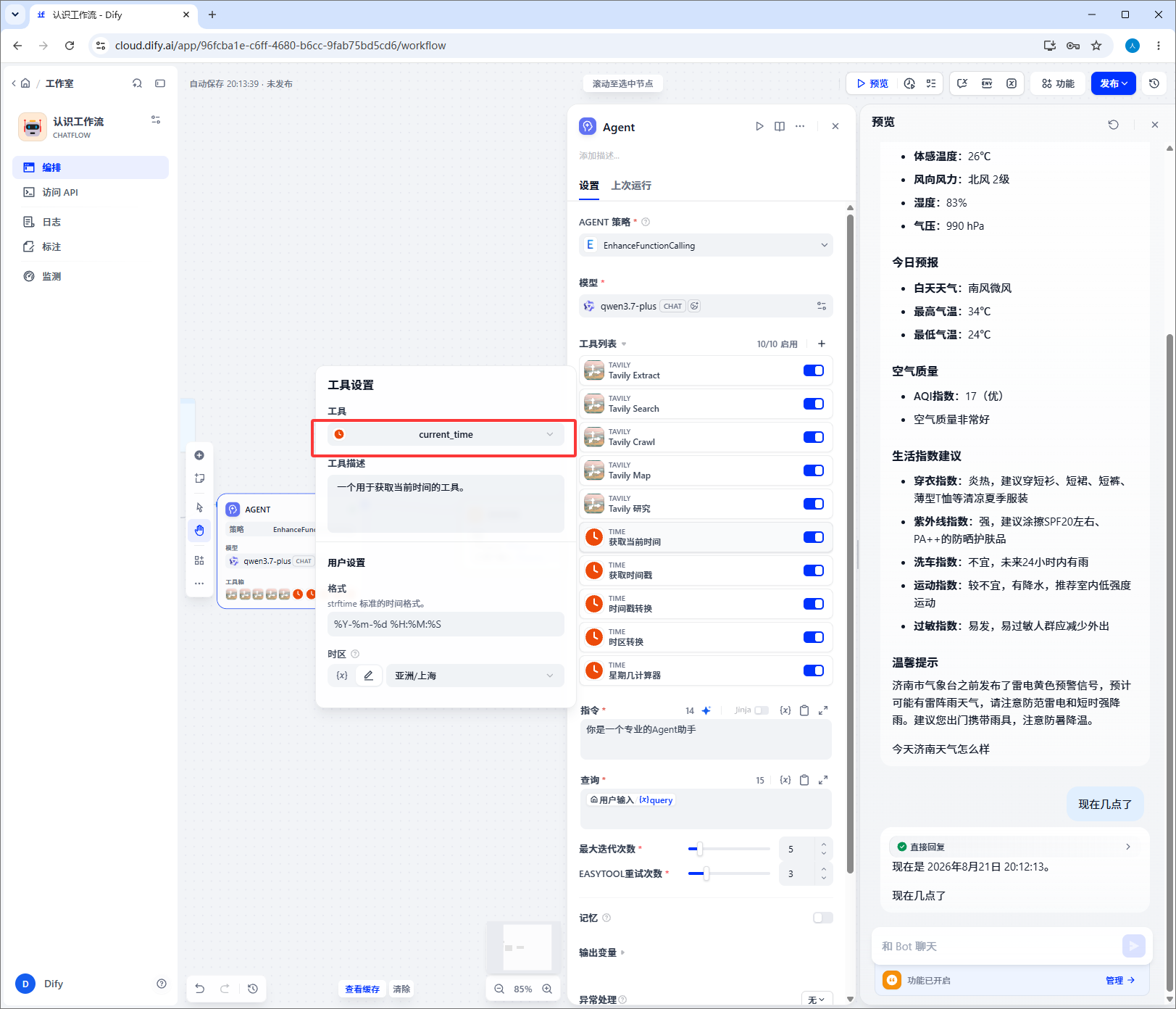
Task: Disable the 获取当前时间 tool
Action: [814, 537]
